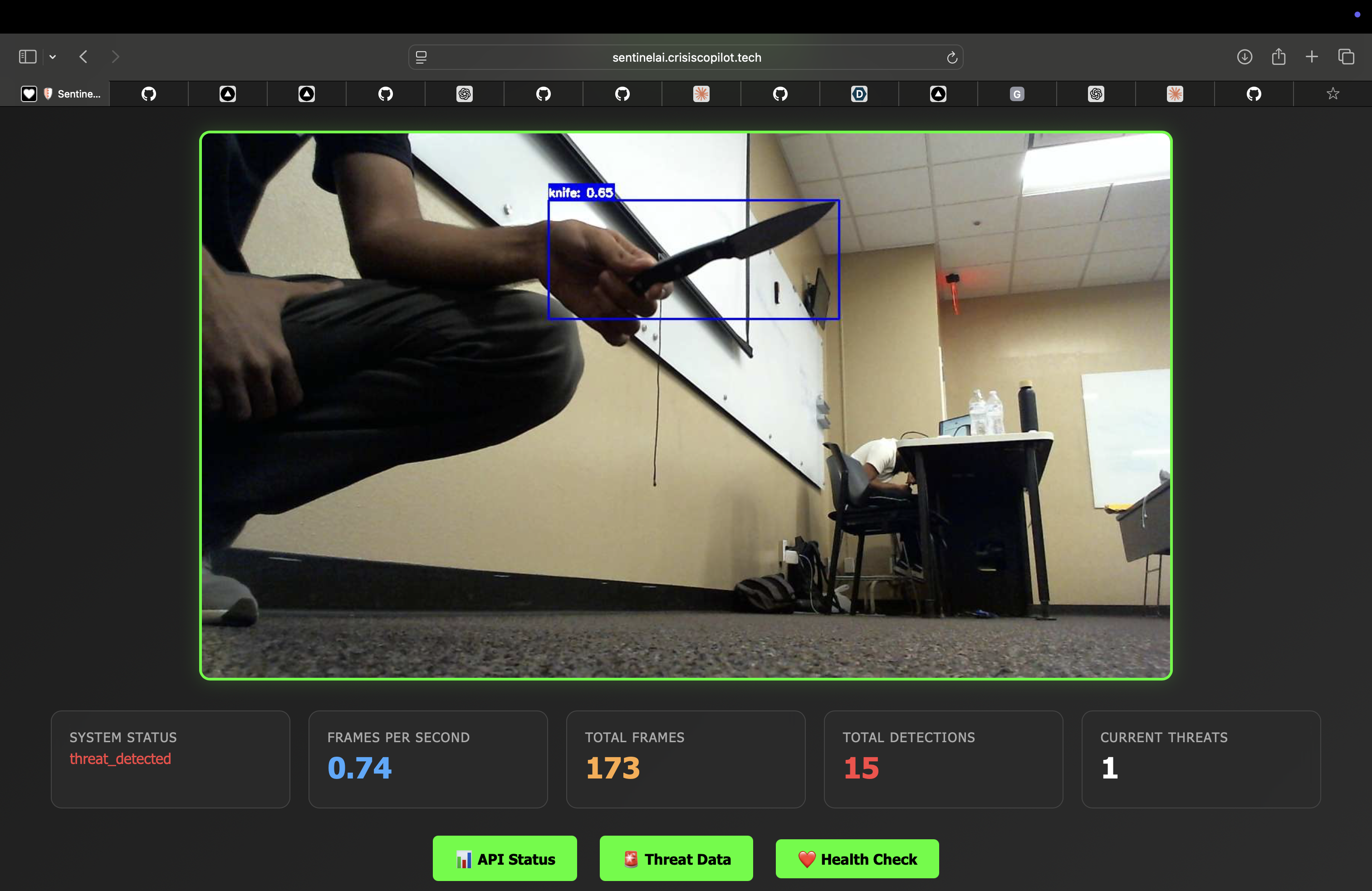Screen dimensions: 1372x891
Task: Click the Share icon
Action: point(1278,56)
